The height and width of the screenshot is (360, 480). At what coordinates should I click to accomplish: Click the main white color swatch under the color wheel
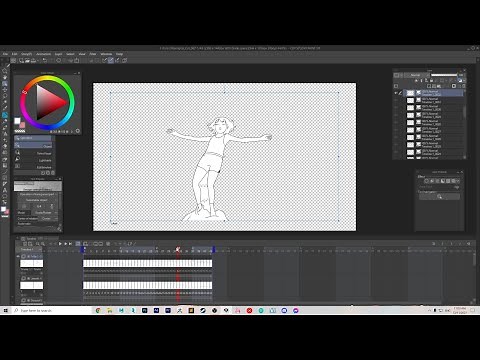click(17, 121)
